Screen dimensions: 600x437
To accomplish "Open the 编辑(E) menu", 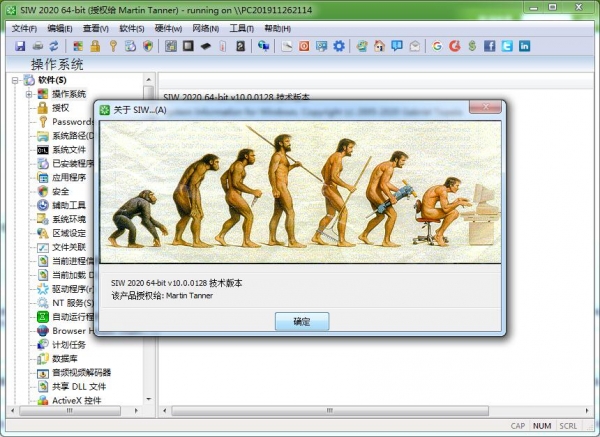I will pos(60,29).
